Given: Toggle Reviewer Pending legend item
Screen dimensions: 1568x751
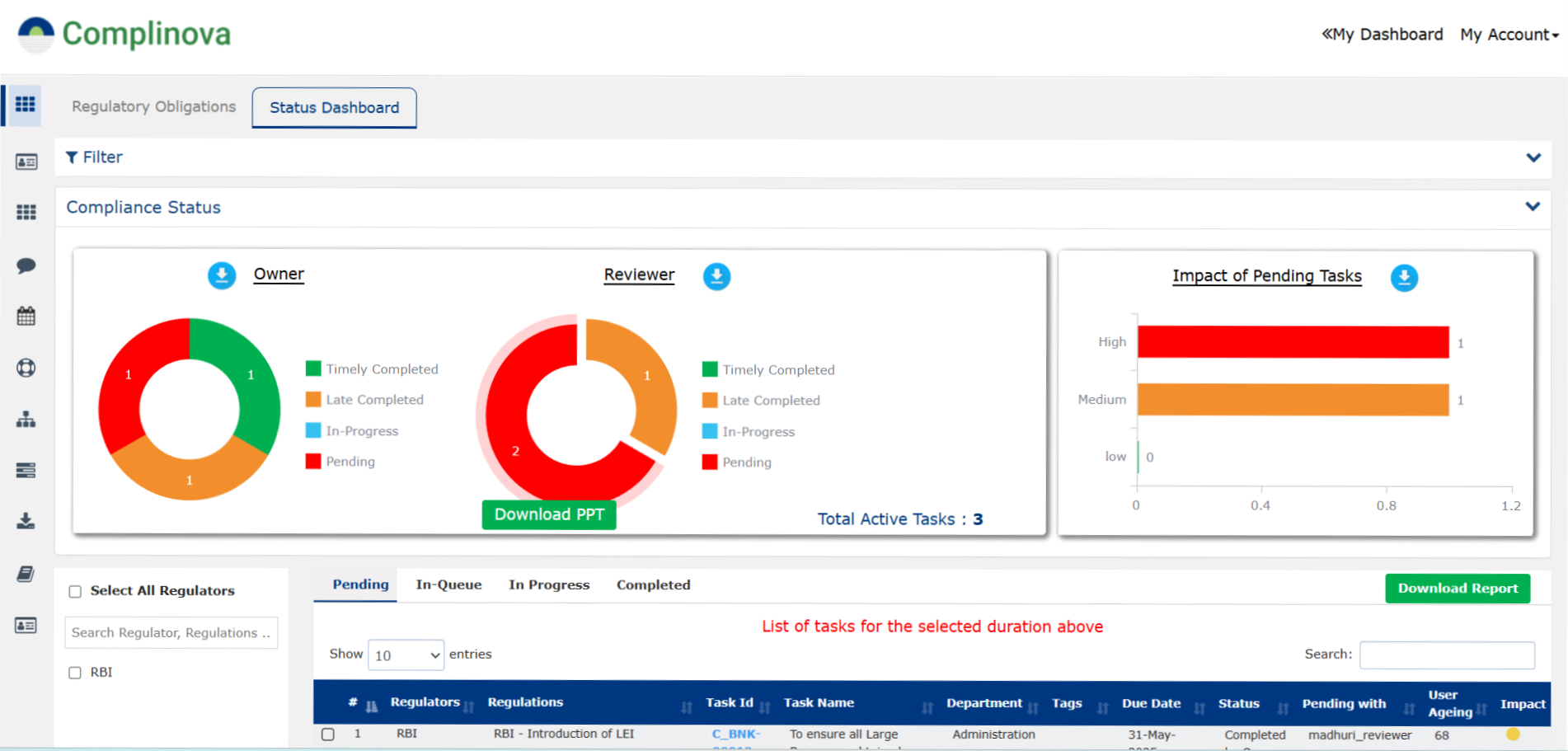Looking at the screenshot, I should pos(737,462).
